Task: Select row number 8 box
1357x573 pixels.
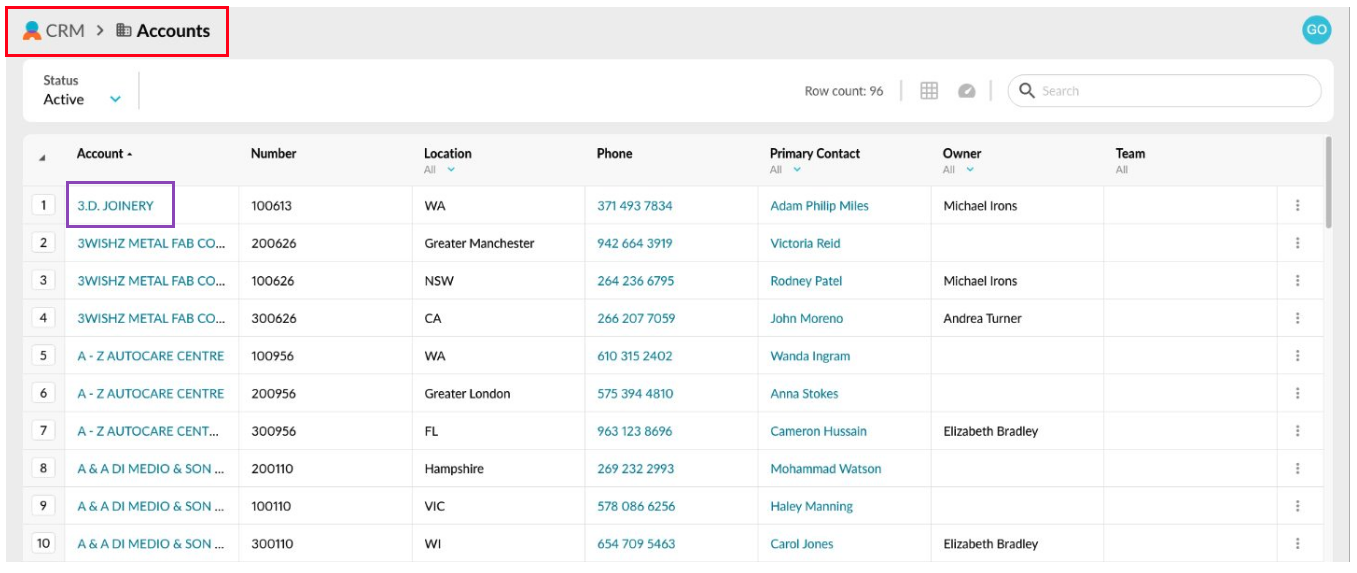Action: tap(43, 468)
